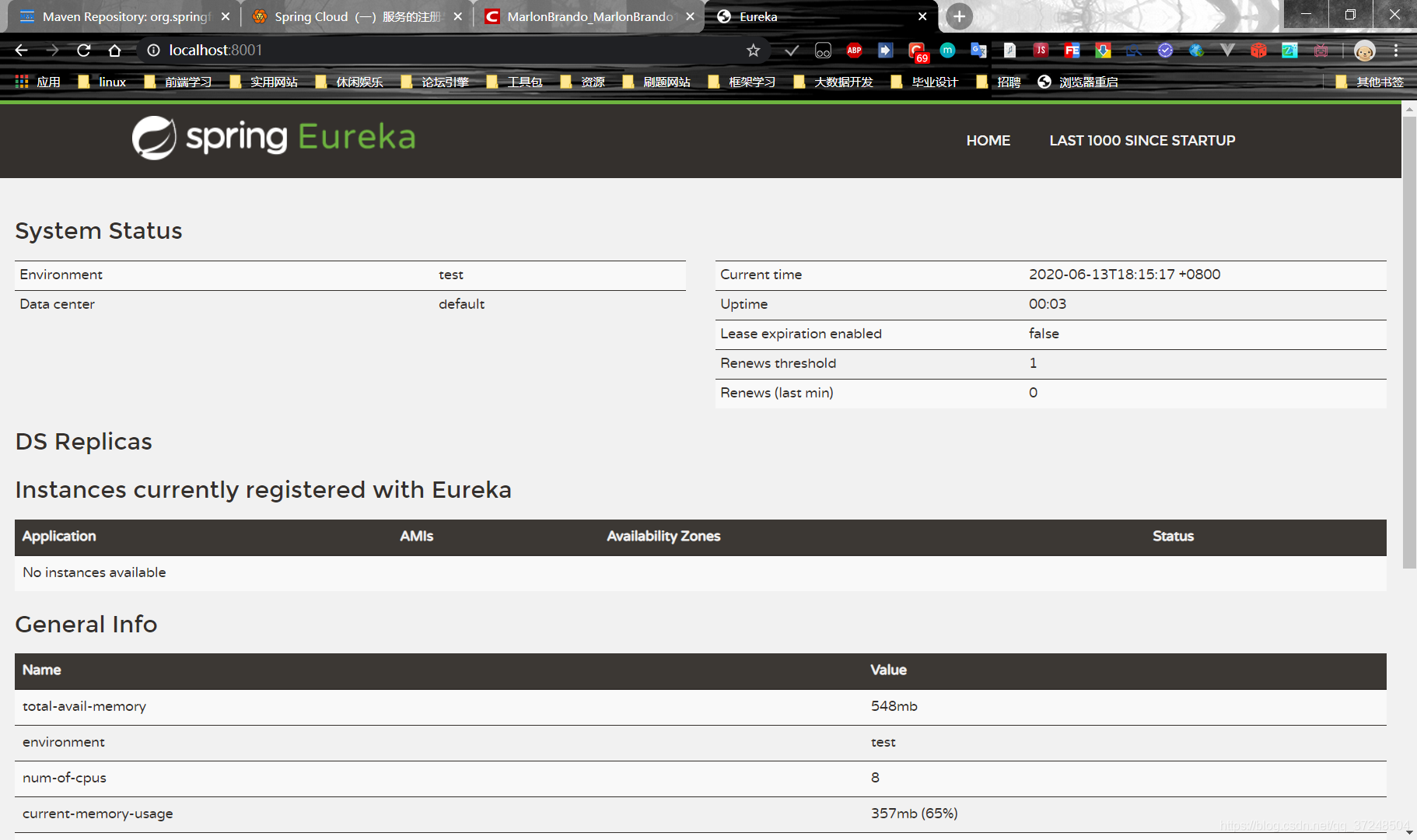The height and width of the screenshot is (840, 1417).
Task: Click the Application column header
Action: coord(59,537)
